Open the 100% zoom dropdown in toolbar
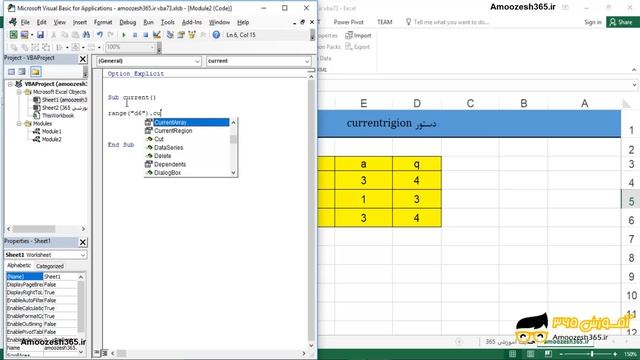The height and width of the screenshot is (360, 640). coord(153,47)
